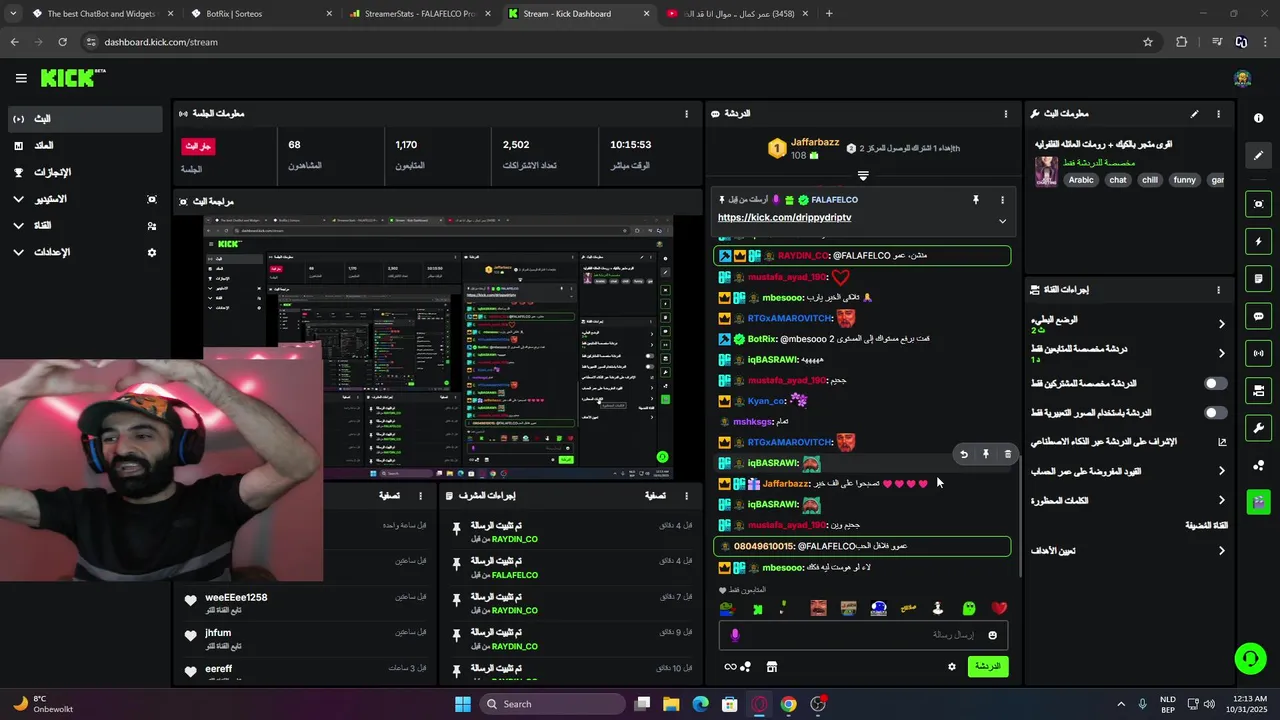Screen dimensions: 1280x720
Task: Open the shop storefront icon below chat
Action: 772,667
